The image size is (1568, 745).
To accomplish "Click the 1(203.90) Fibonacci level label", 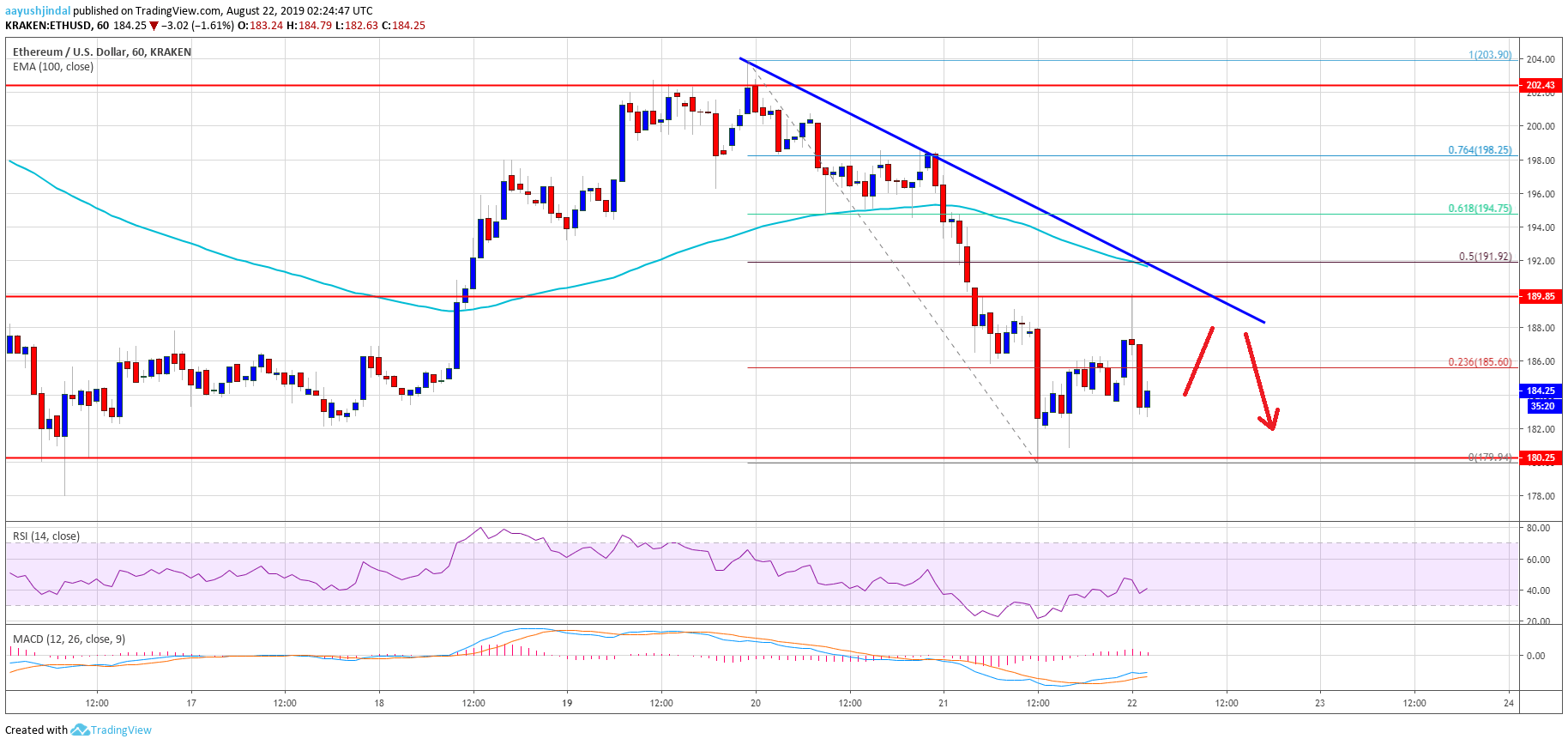I will coord(1490,54).
